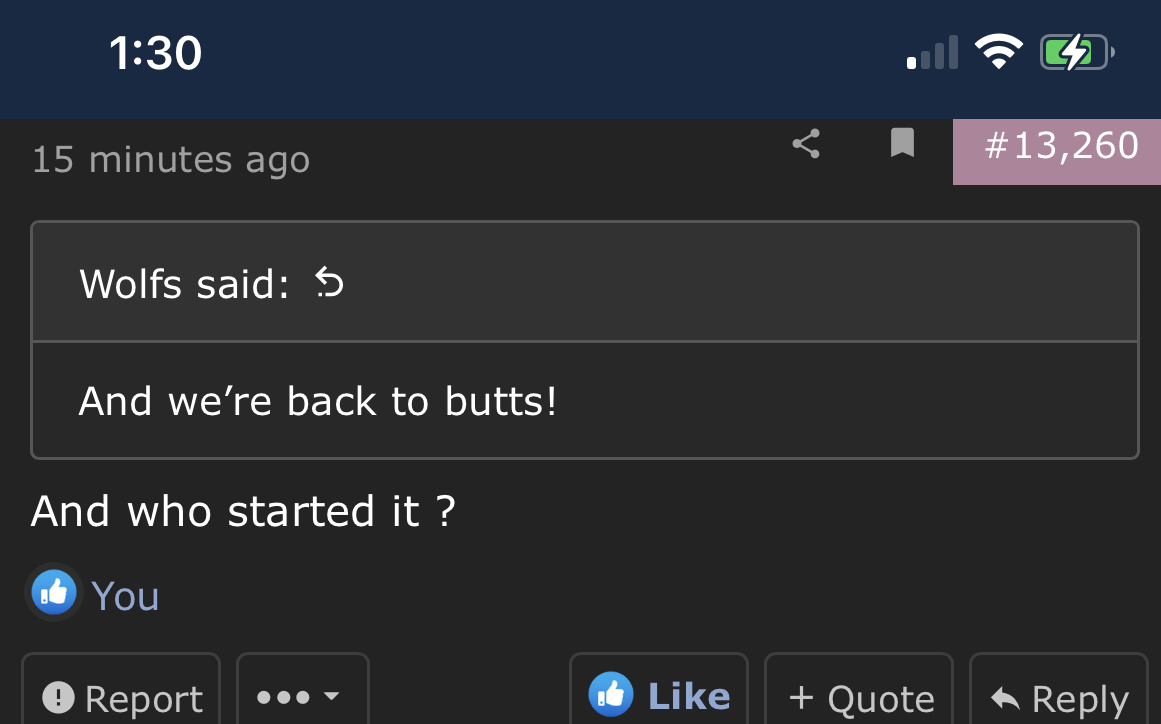Report this post

(121, 697)
